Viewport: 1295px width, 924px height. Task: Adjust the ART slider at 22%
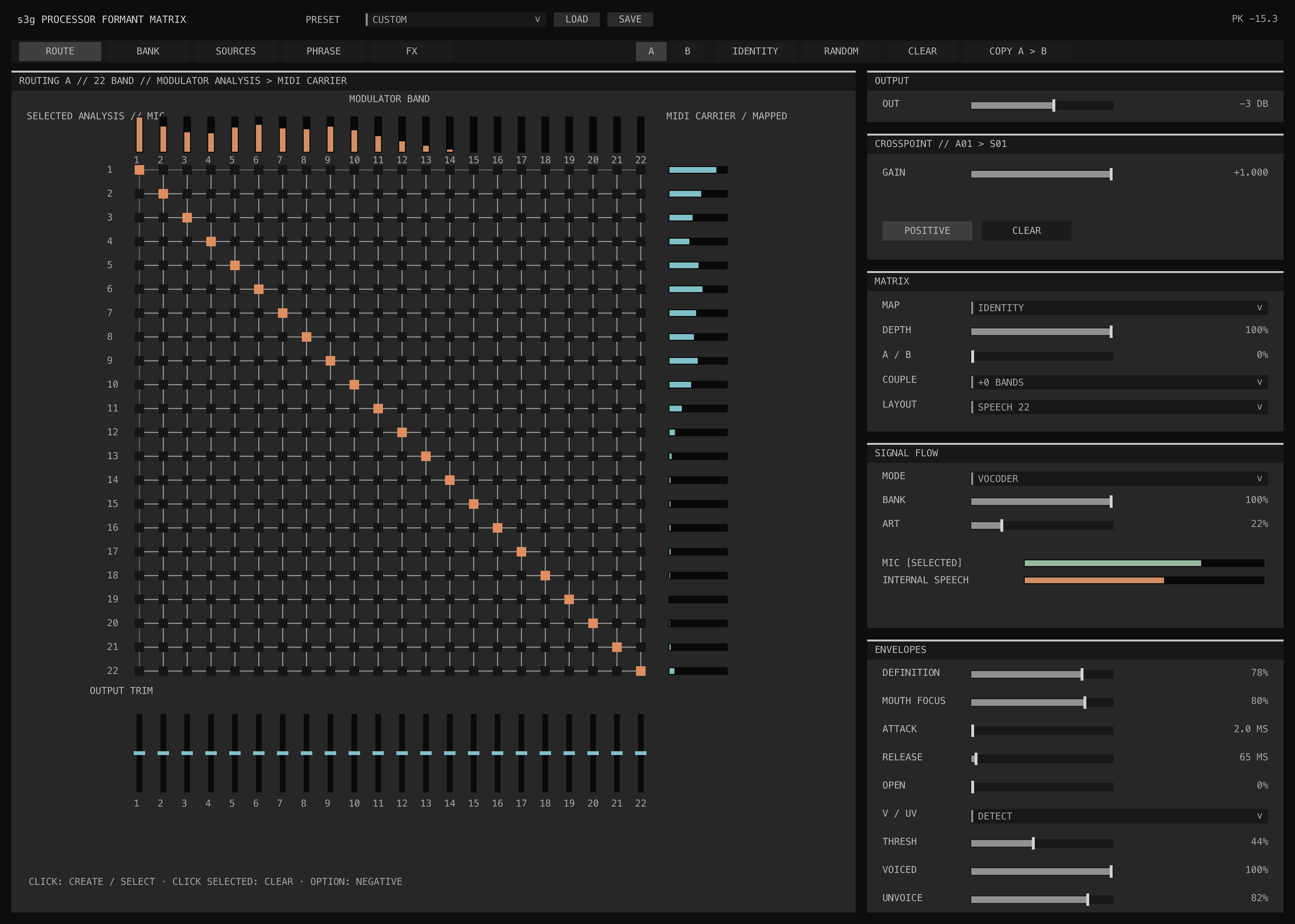pos(1042,525)
